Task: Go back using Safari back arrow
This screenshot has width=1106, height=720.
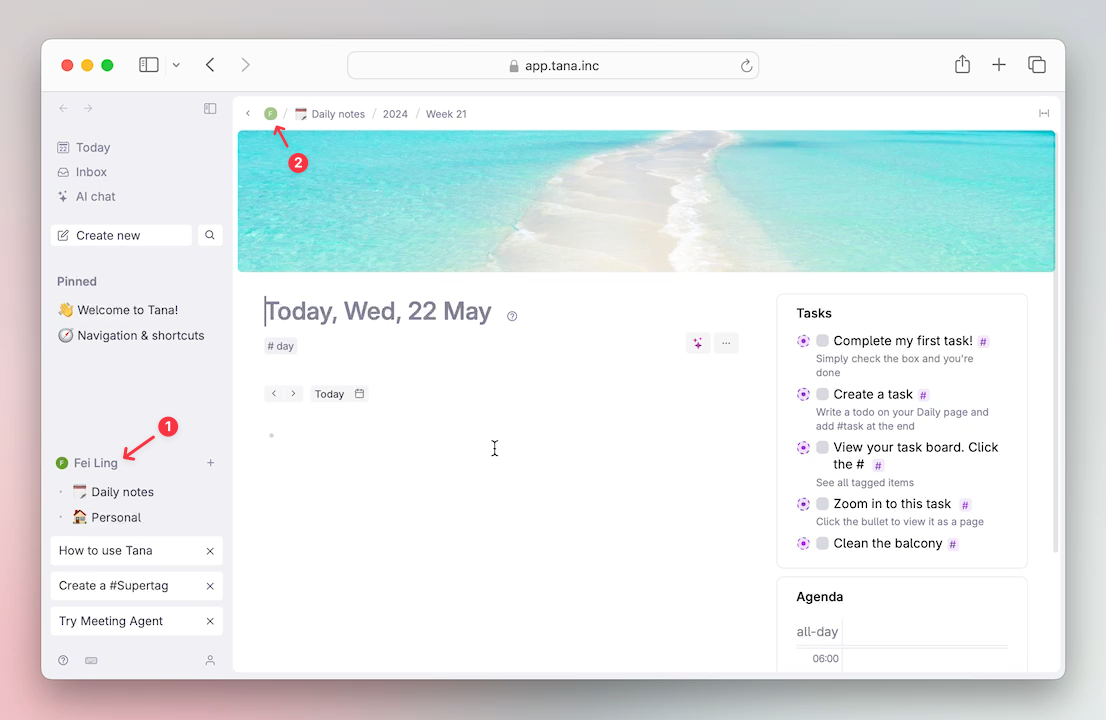Action: [210, 65]
